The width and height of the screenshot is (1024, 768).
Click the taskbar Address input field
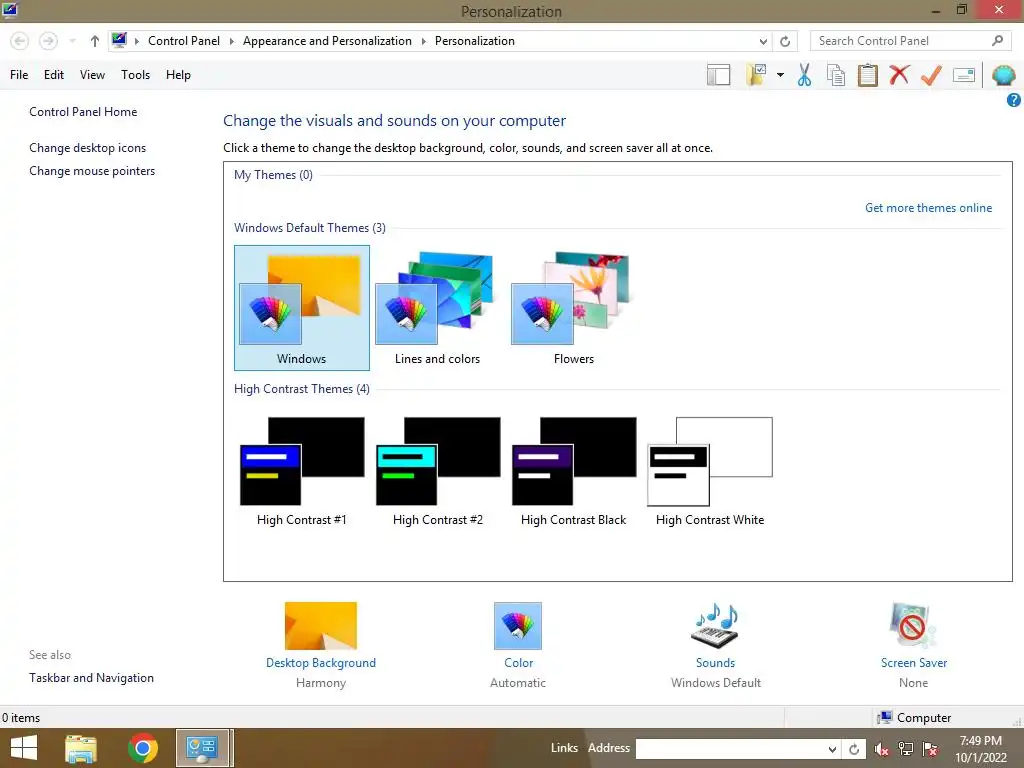pos(730,749)
